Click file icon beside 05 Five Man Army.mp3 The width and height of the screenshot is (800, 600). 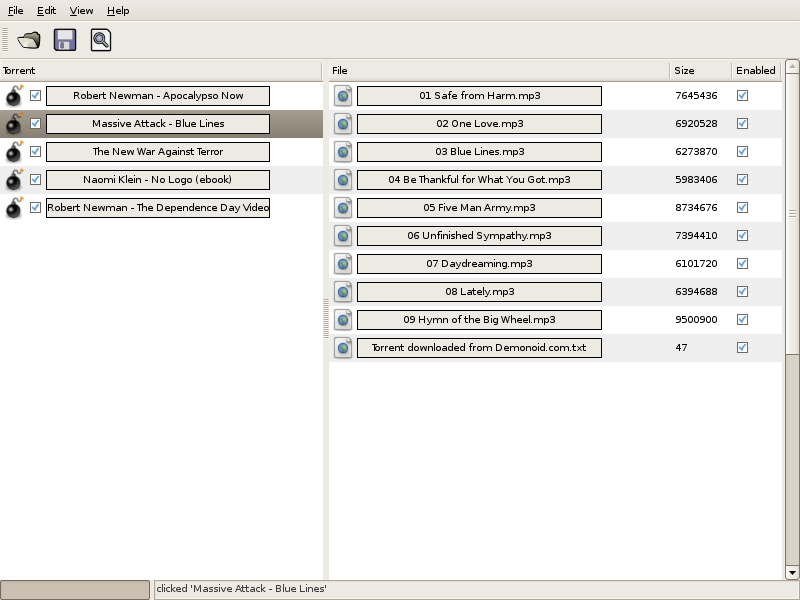click(x=343, y=208)
